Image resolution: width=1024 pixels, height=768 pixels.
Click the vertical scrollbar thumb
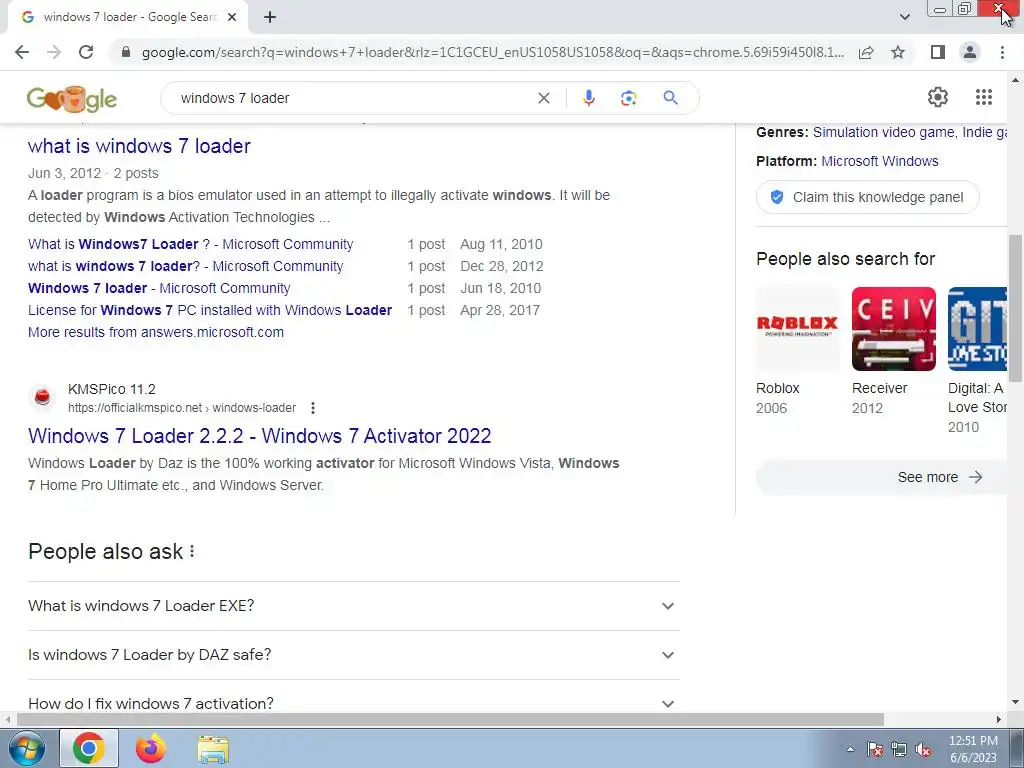[1016, 308]
